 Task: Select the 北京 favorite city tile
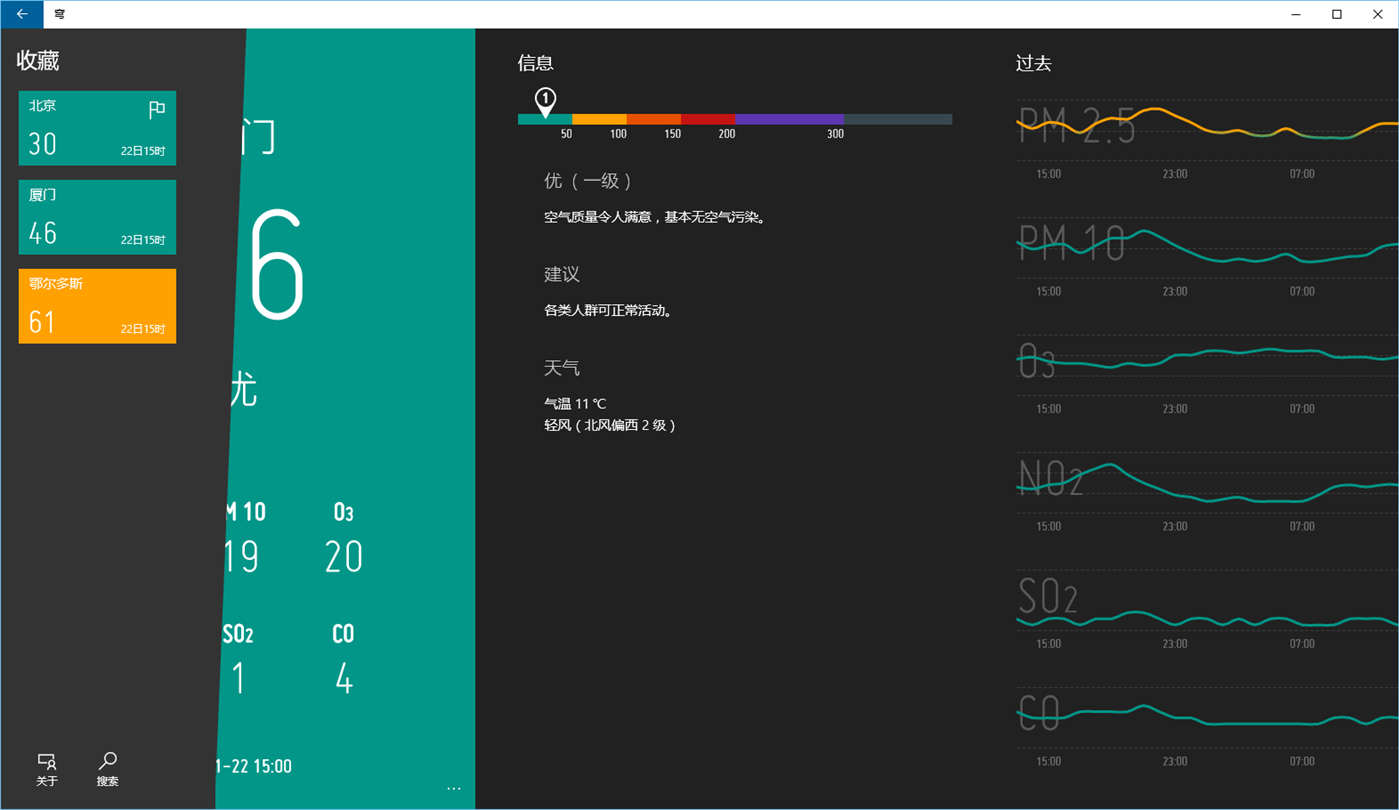pos(97,128)
